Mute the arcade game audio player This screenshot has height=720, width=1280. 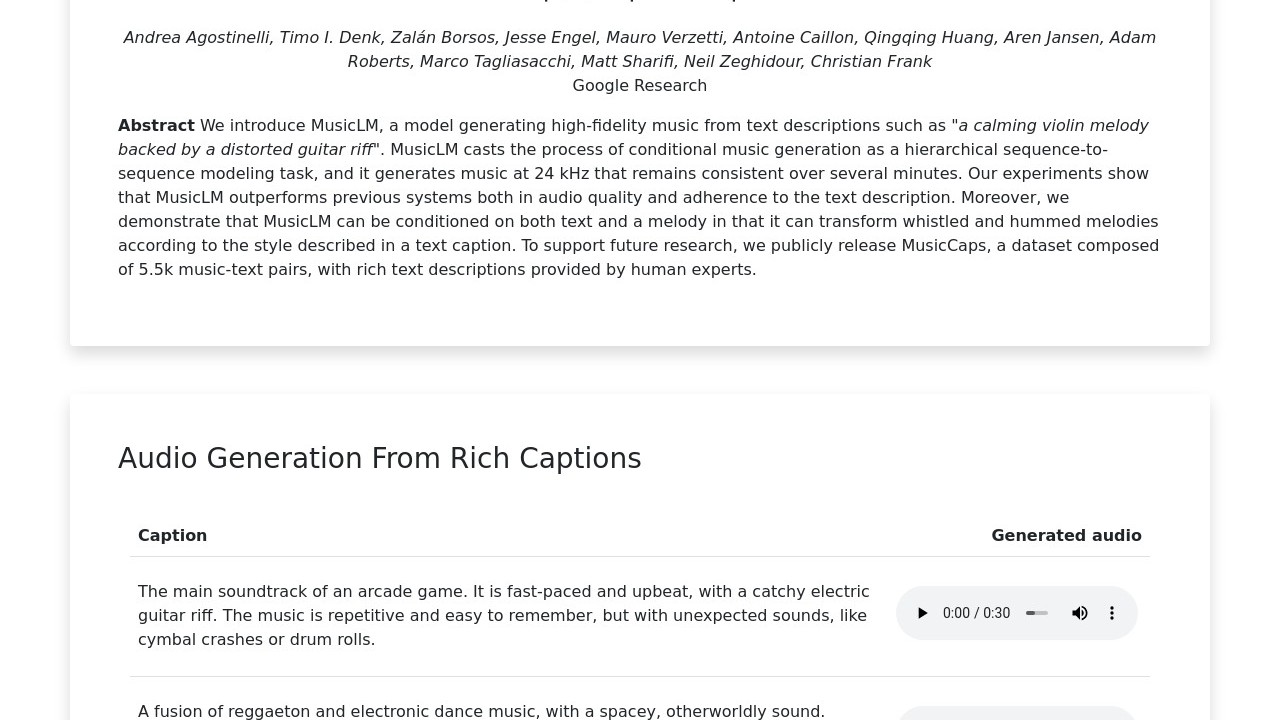pyautogui.click(x=1080, y=613)
